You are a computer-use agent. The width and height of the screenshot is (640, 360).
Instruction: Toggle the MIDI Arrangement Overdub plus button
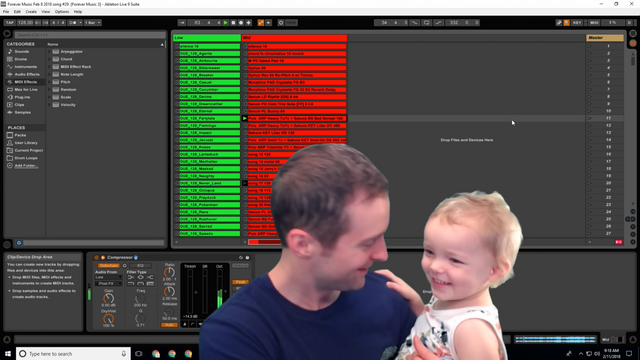(x=249, y=23)
